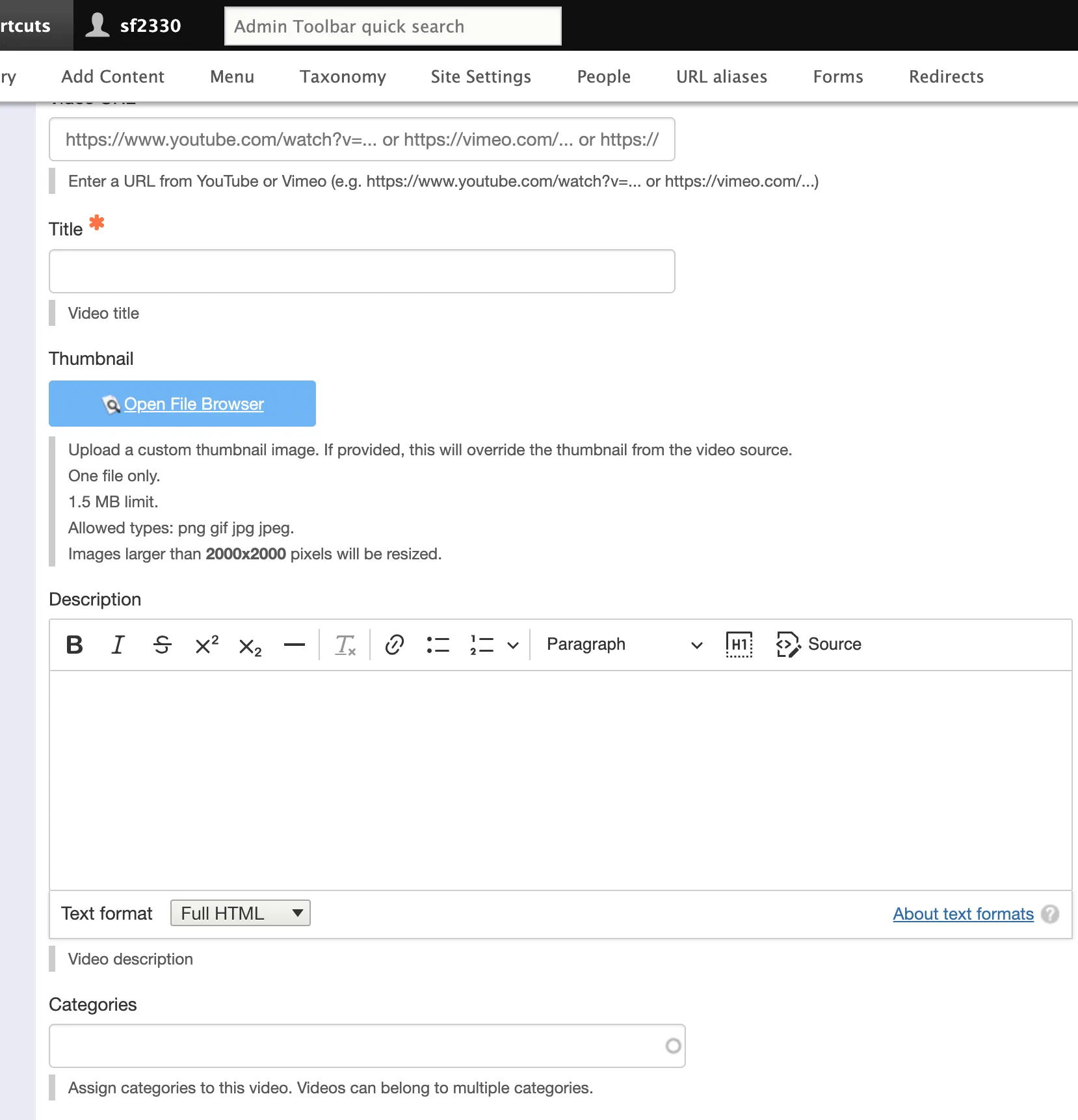Insert a link in the description
The image size is (1078, 1120).
click(x=394, y=645)
